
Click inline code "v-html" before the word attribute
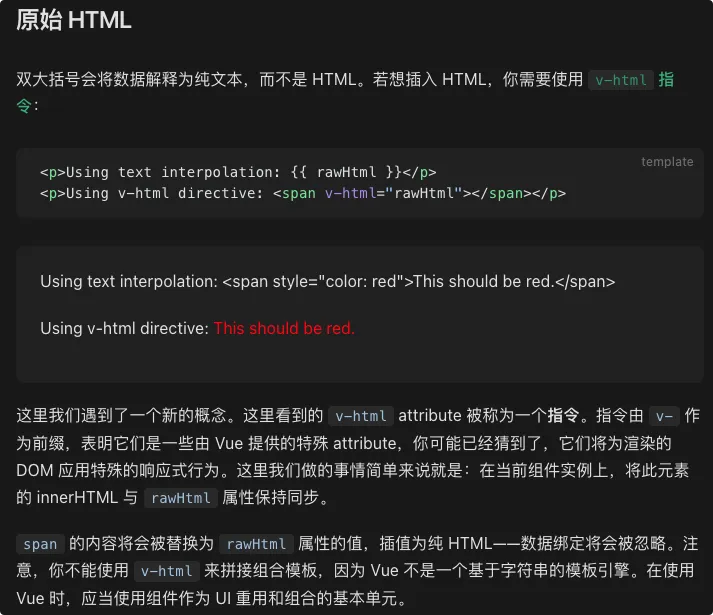point(361,416)
